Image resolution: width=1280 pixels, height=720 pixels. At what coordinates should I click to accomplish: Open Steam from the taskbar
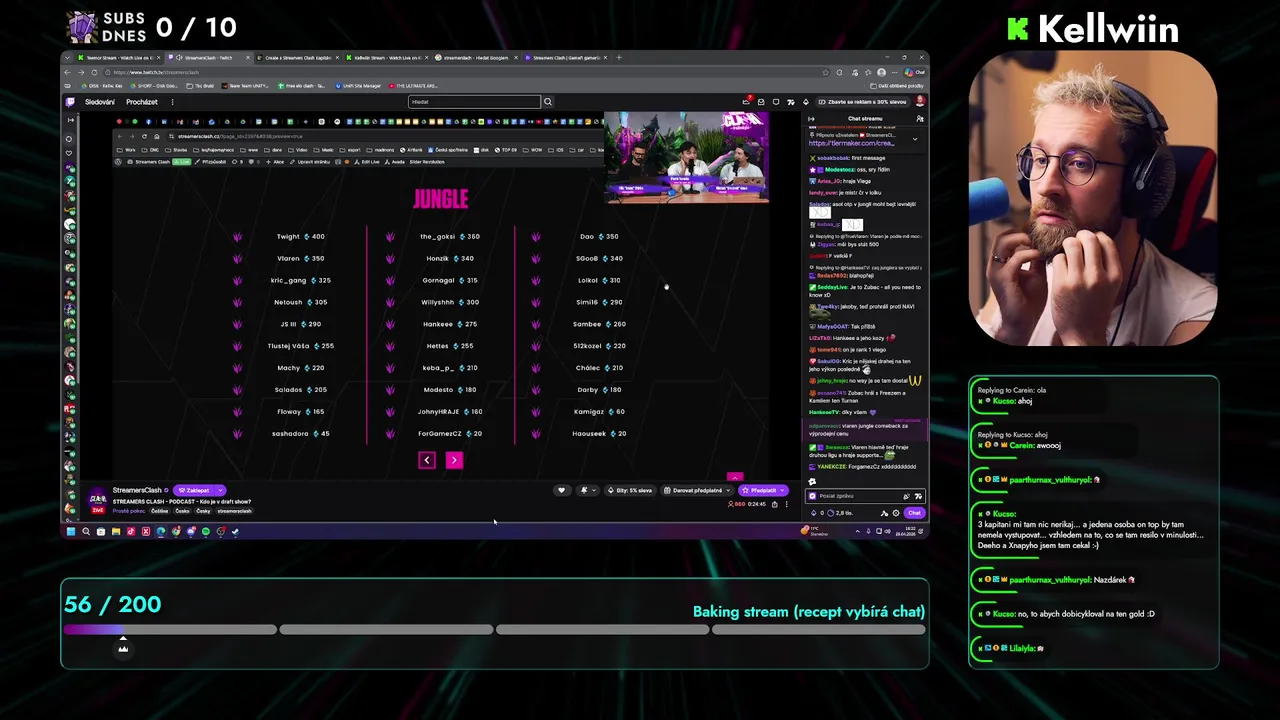pos(235,531)
